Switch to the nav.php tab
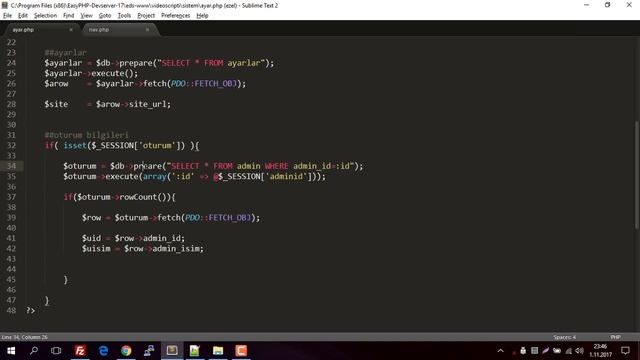This screenshot has height=360, width=640. (118, 30)
